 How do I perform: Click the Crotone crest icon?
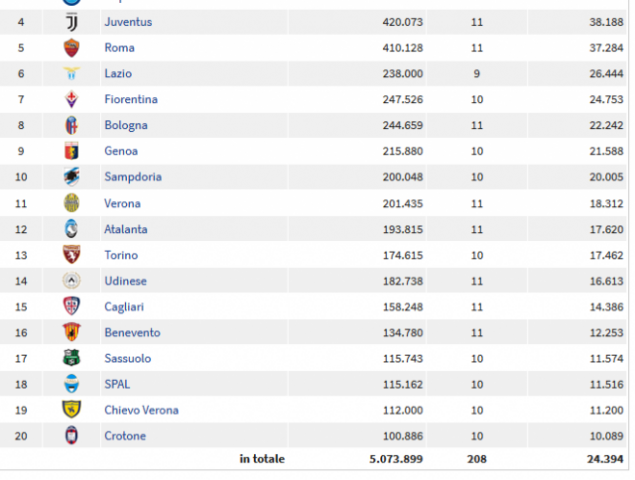[x=71, y=436]
